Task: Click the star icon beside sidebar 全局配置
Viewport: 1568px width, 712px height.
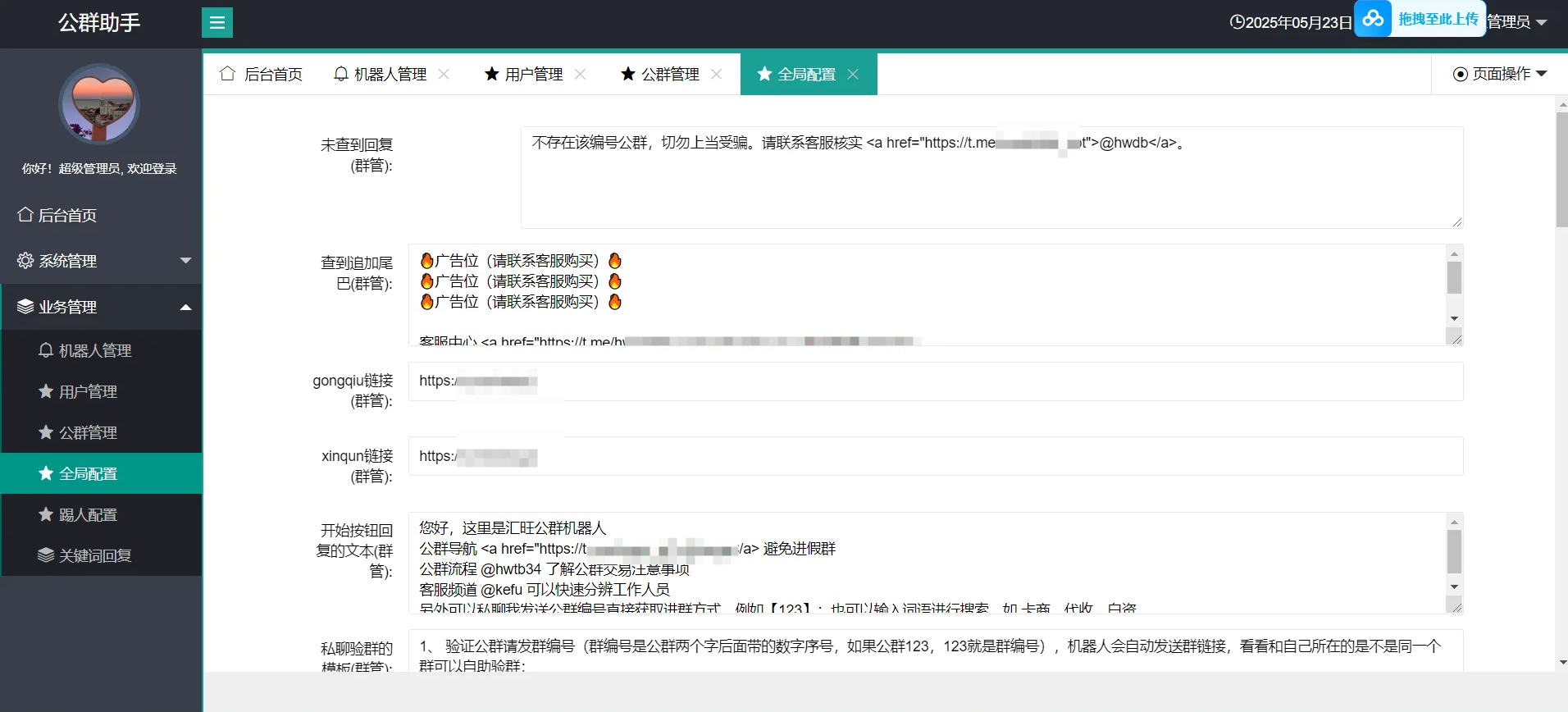Action: coord(46,473)
